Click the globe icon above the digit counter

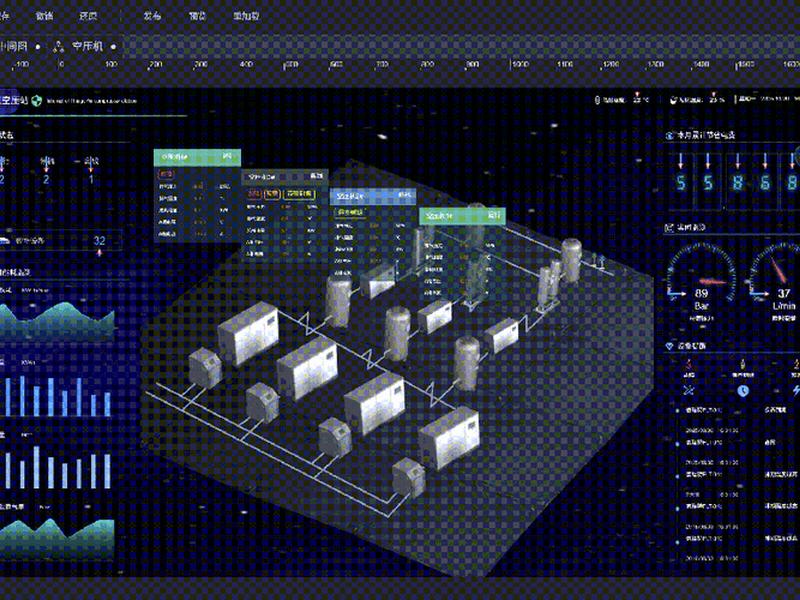(669, 135)
